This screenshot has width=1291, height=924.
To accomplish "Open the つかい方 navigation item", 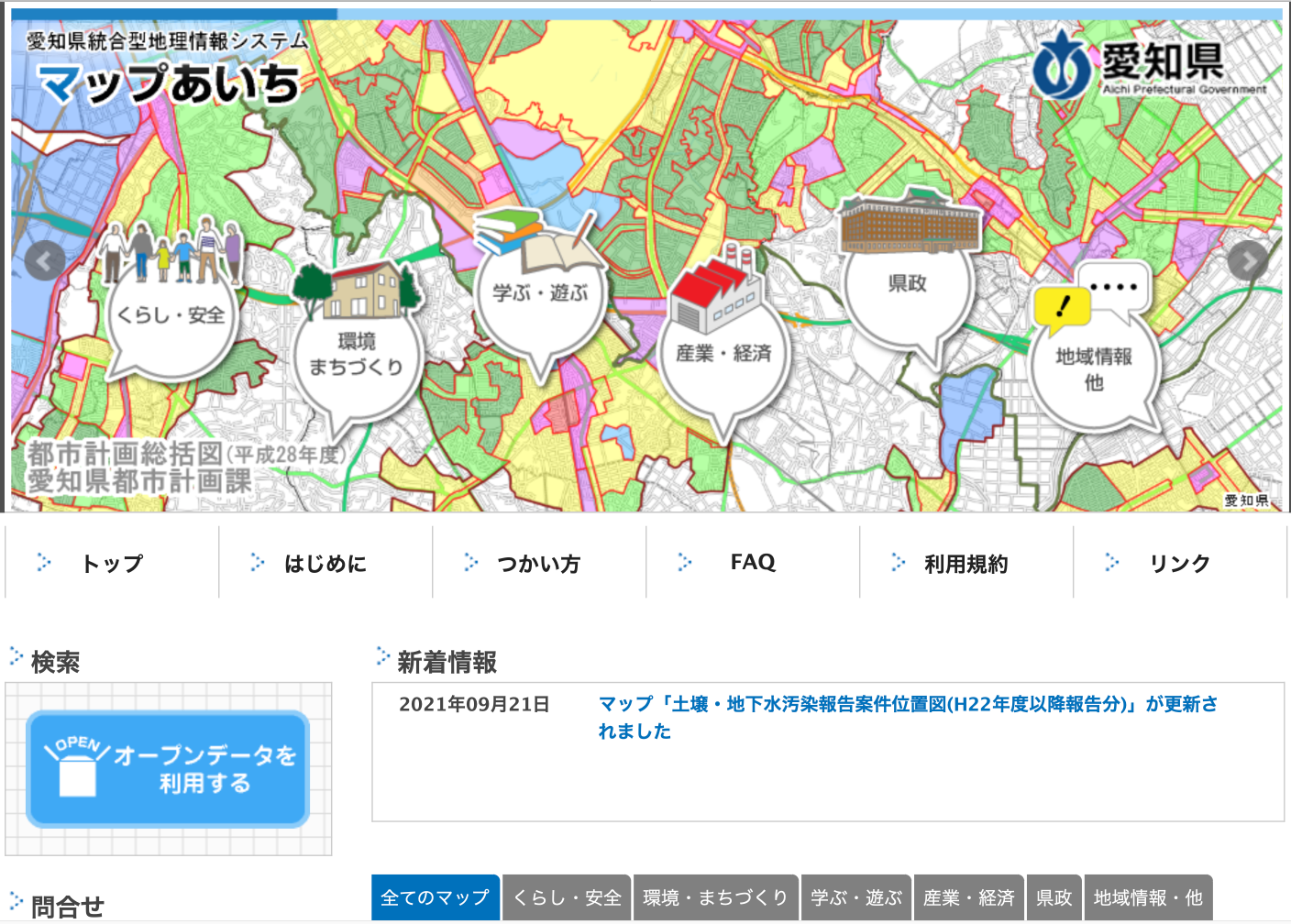I will click(x=539, y=563).
